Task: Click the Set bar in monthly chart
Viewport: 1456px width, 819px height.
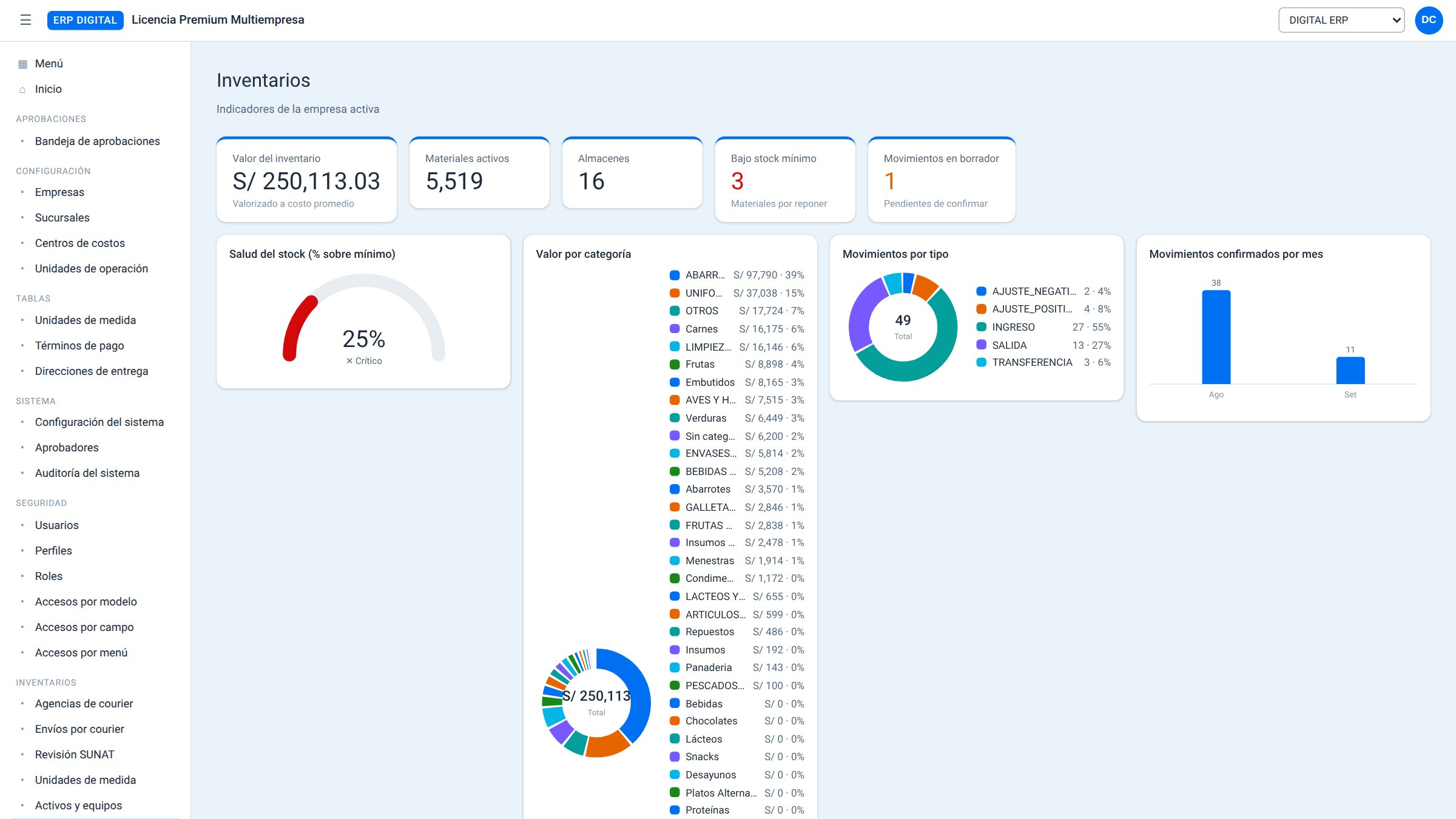Action: pos(1350,371)
